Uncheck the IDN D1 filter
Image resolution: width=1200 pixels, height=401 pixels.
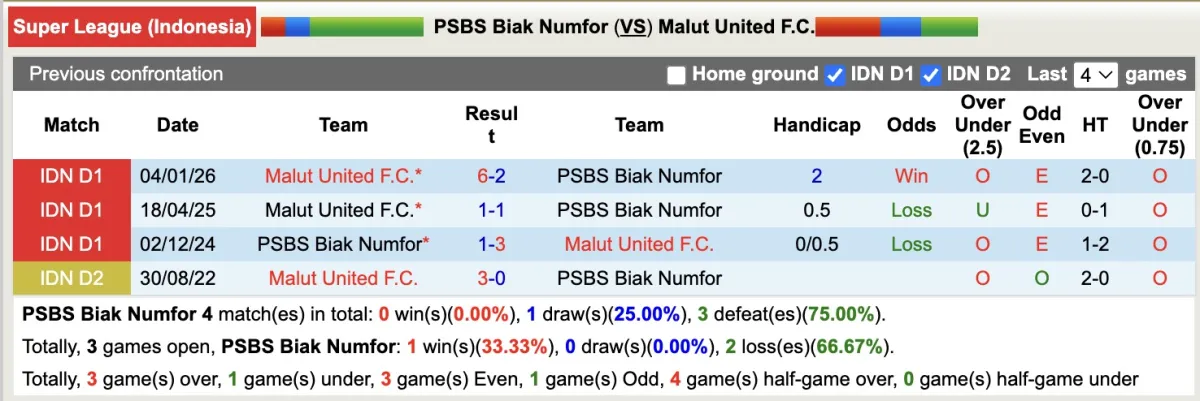pos(836,75)
